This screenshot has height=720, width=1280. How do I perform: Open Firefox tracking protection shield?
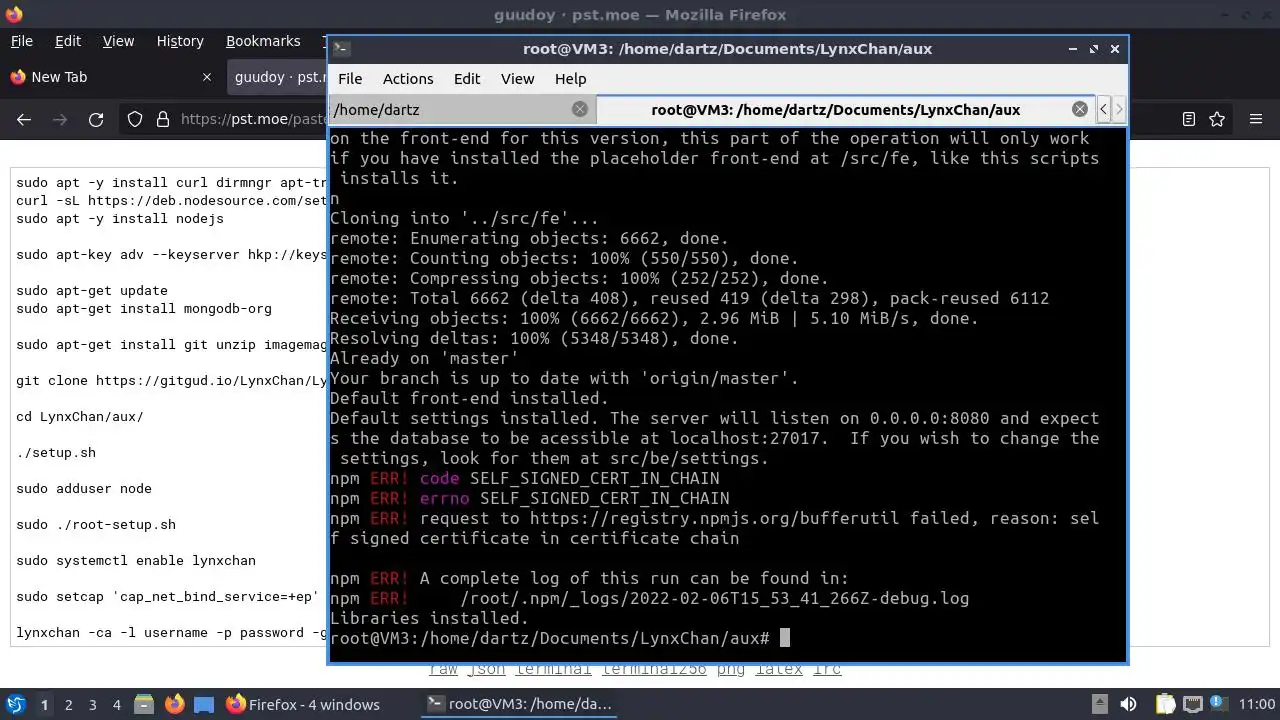(135, 119)
